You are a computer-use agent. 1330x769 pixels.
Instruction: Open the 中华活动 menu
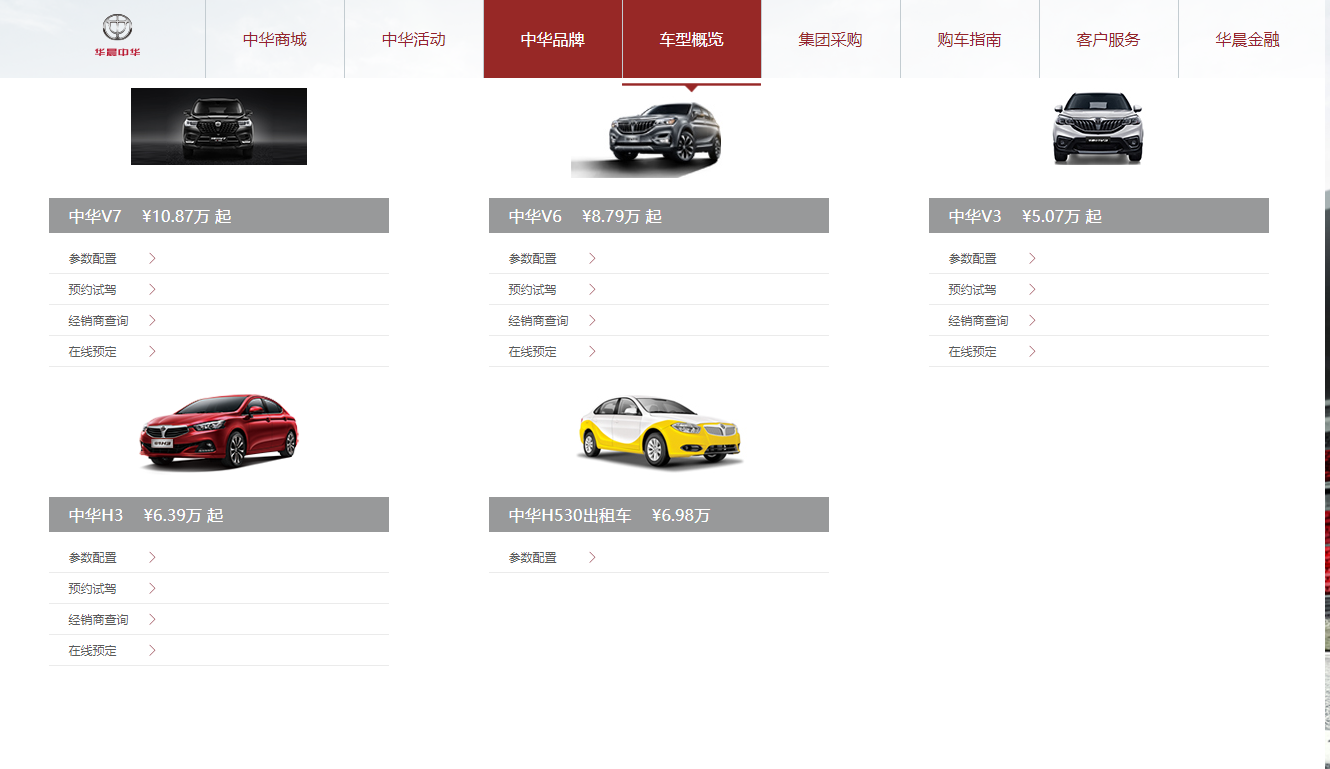coord(414,40)
